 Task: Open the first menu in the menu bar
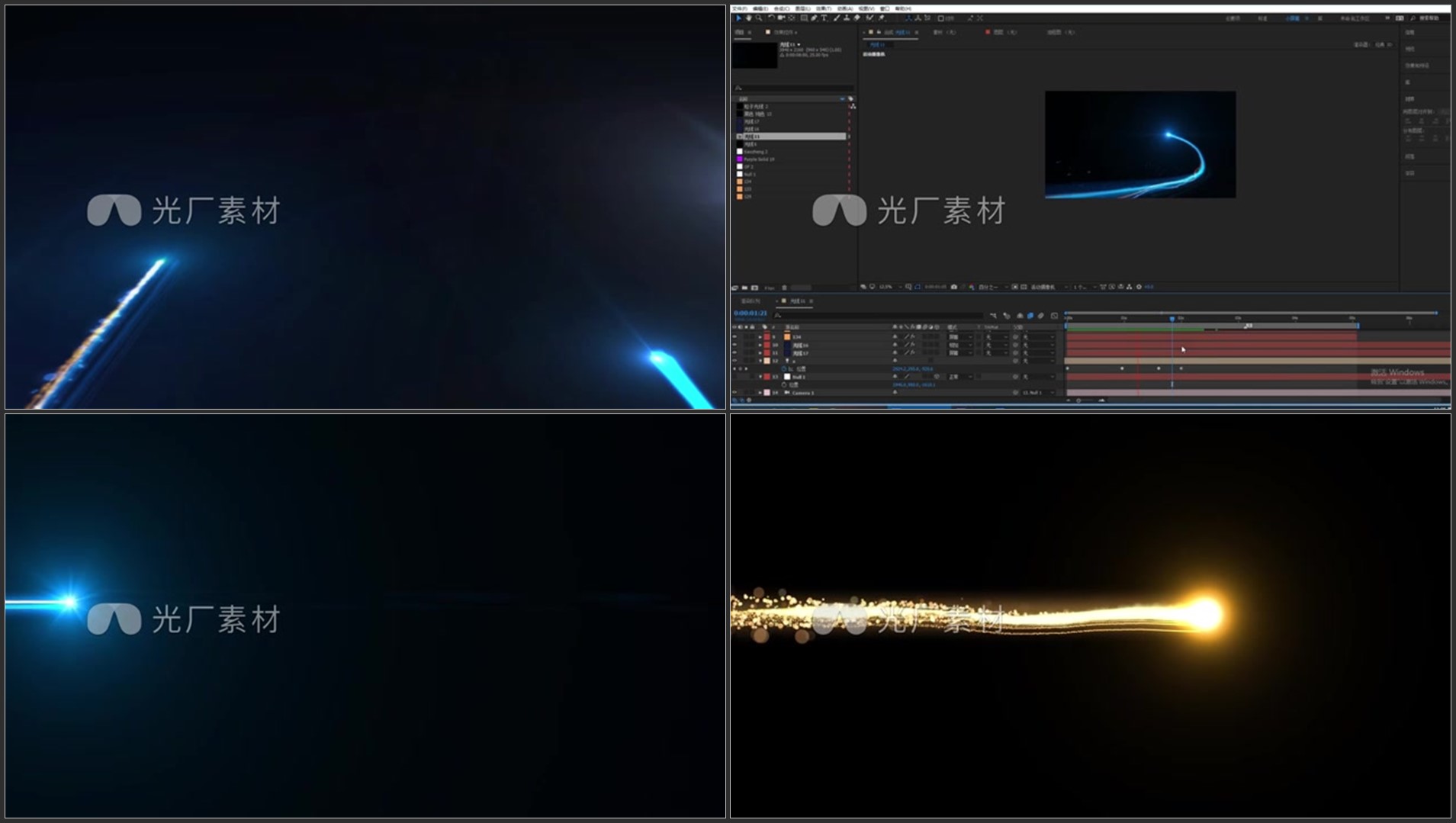click(739, 8)
